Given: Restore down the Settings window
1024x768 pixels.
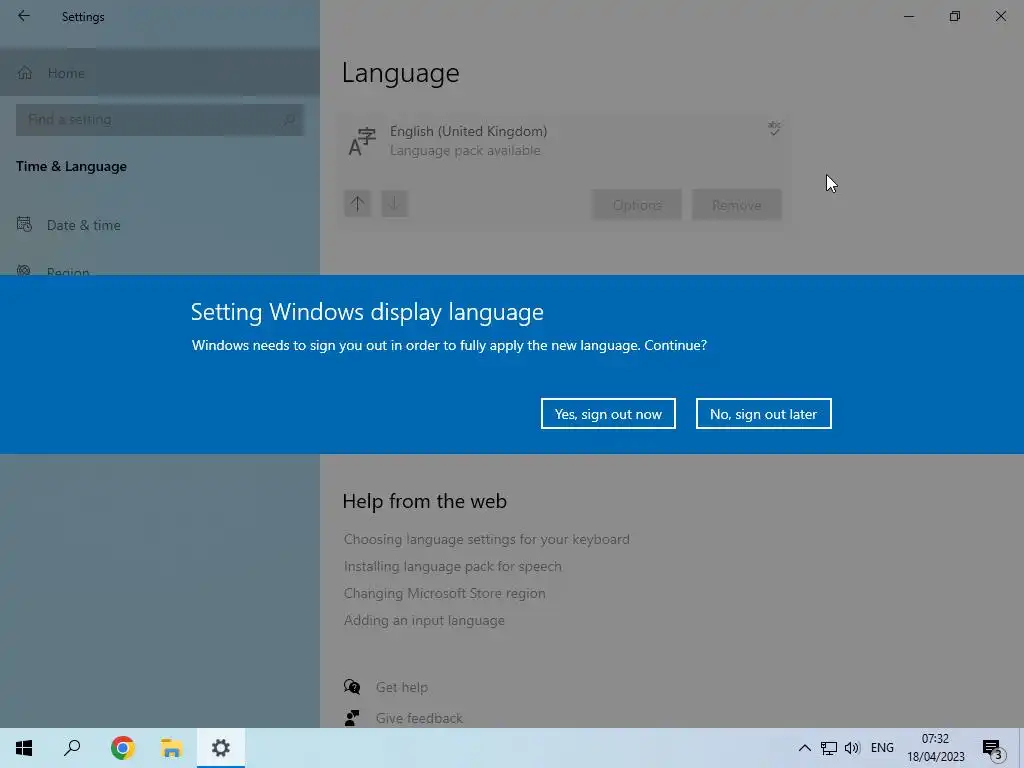Looking at the screenshot, I should click(x=955, y=16).
